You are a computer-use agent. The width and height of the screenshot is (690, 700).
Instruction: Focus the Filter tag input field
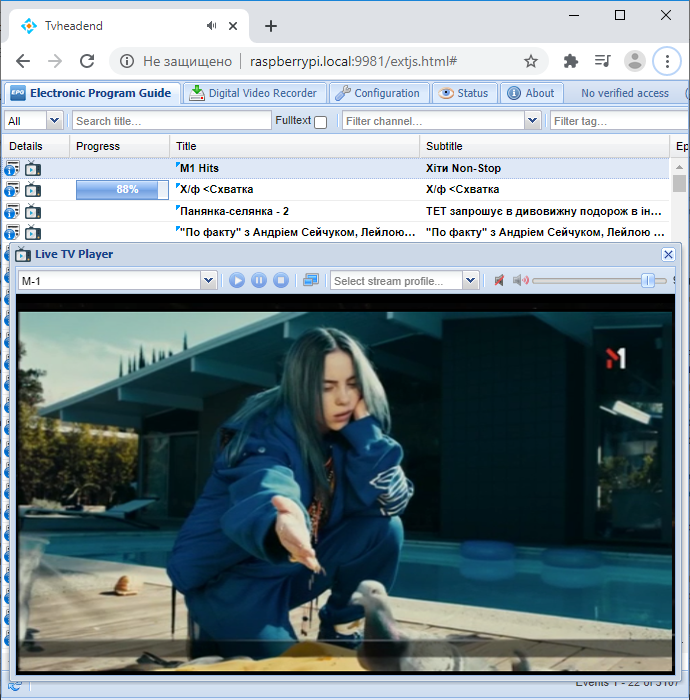click(x=619, y=121)
